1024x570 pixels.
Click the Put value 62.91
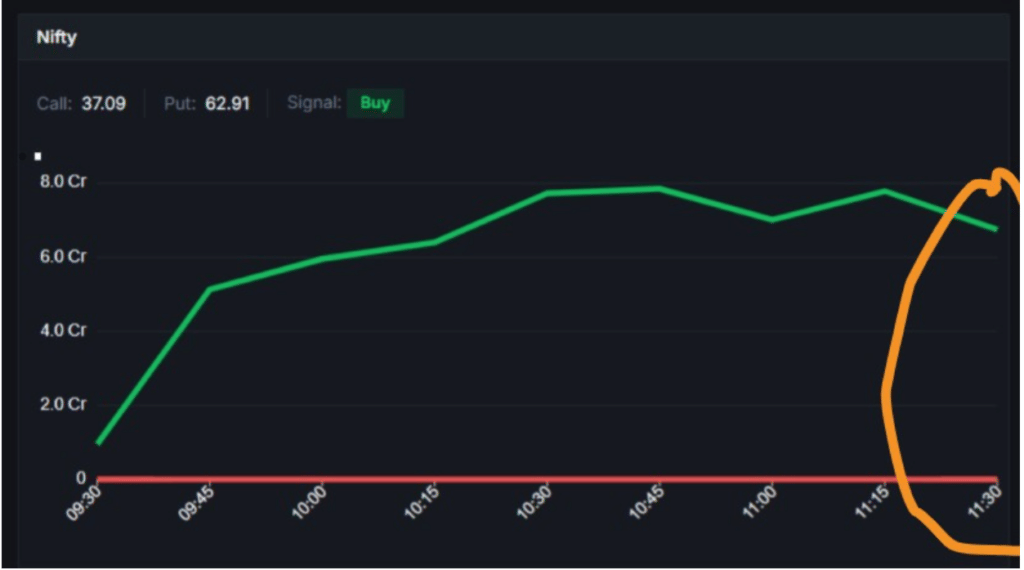[x=227, y=103]
